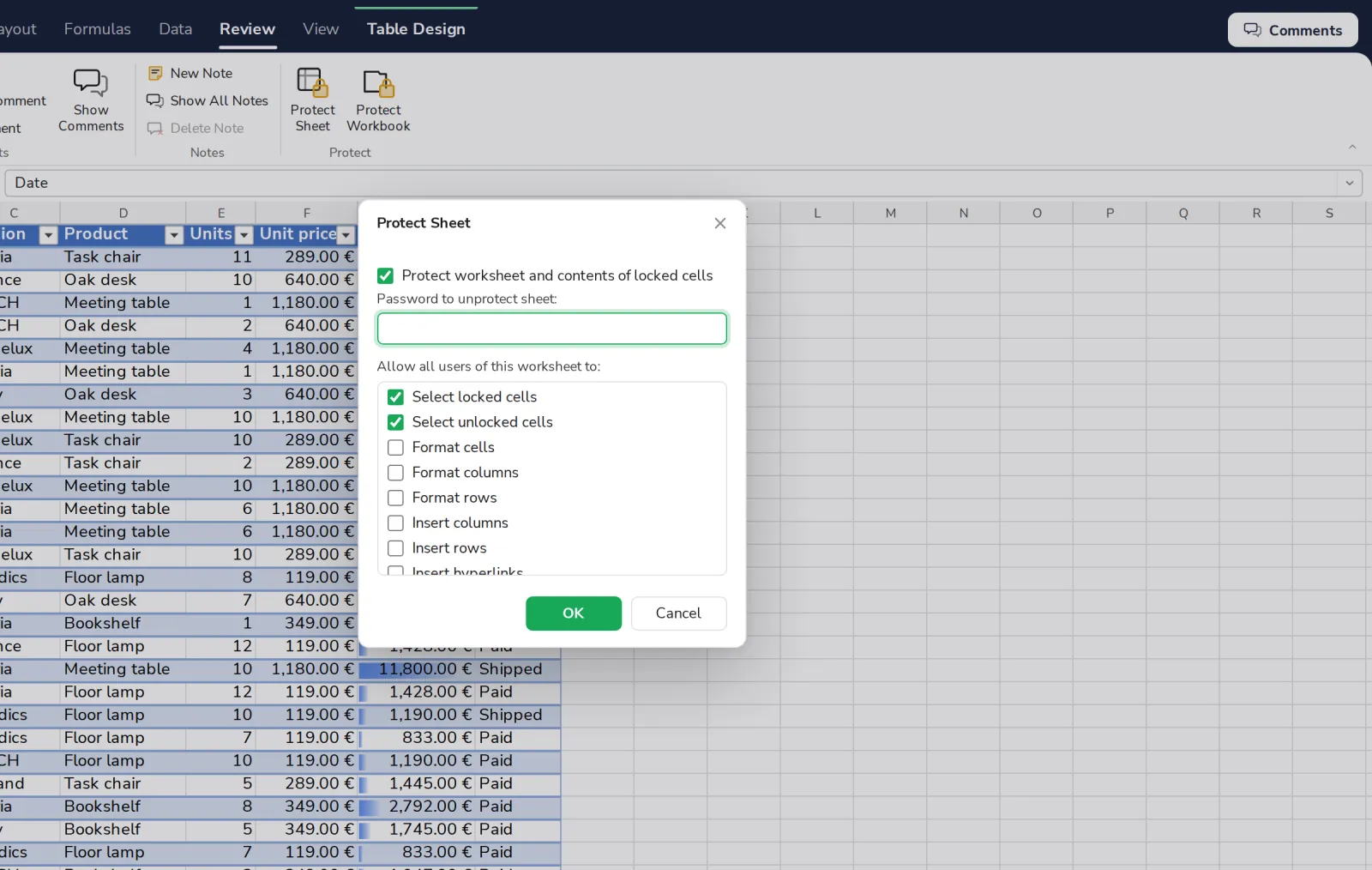The height and width of the screenshot is (870, 1372).
Task: Select column header M
Action: point(890,213)
